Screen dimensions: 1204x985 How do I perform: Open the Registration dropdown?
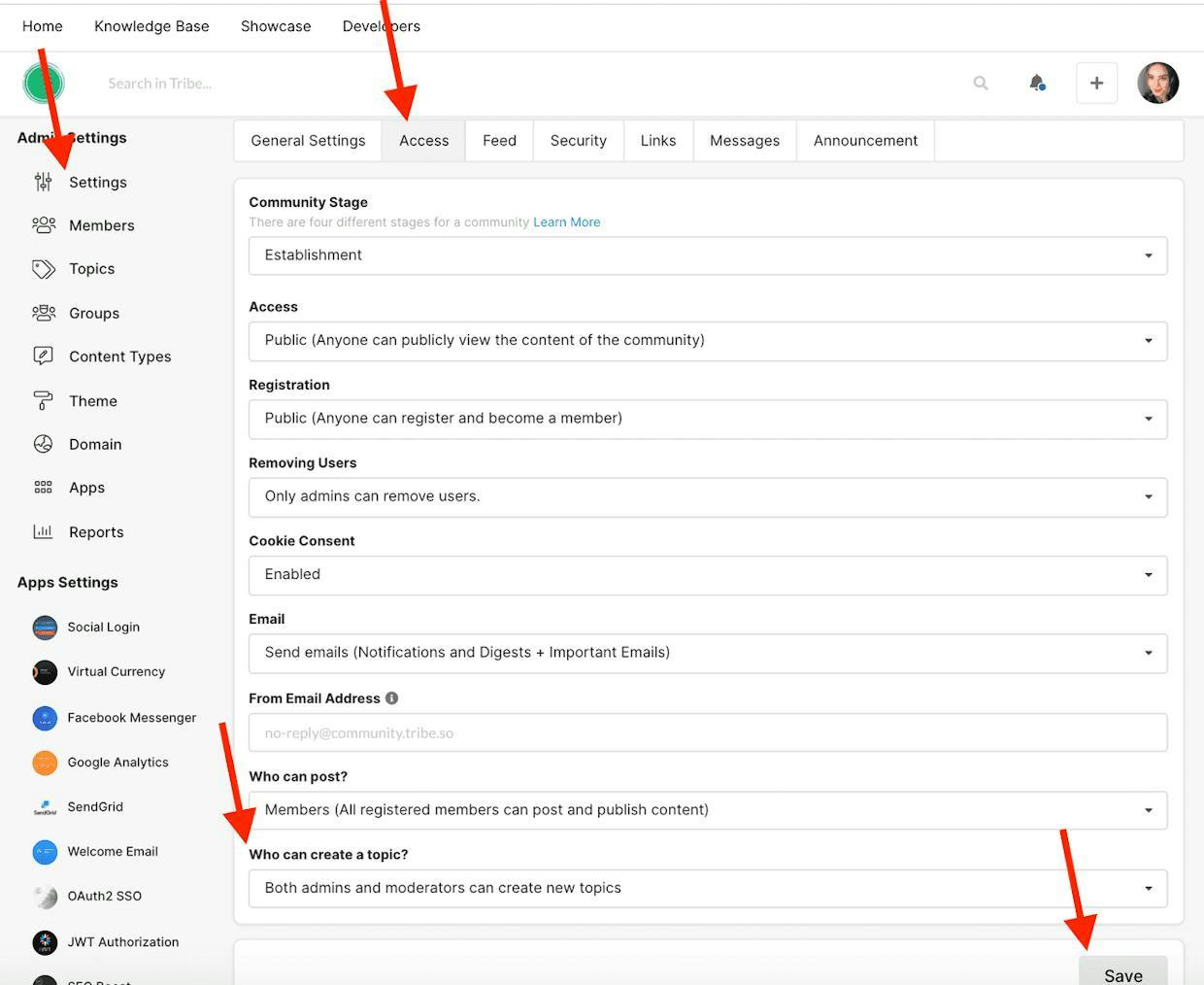coord(708,419)
